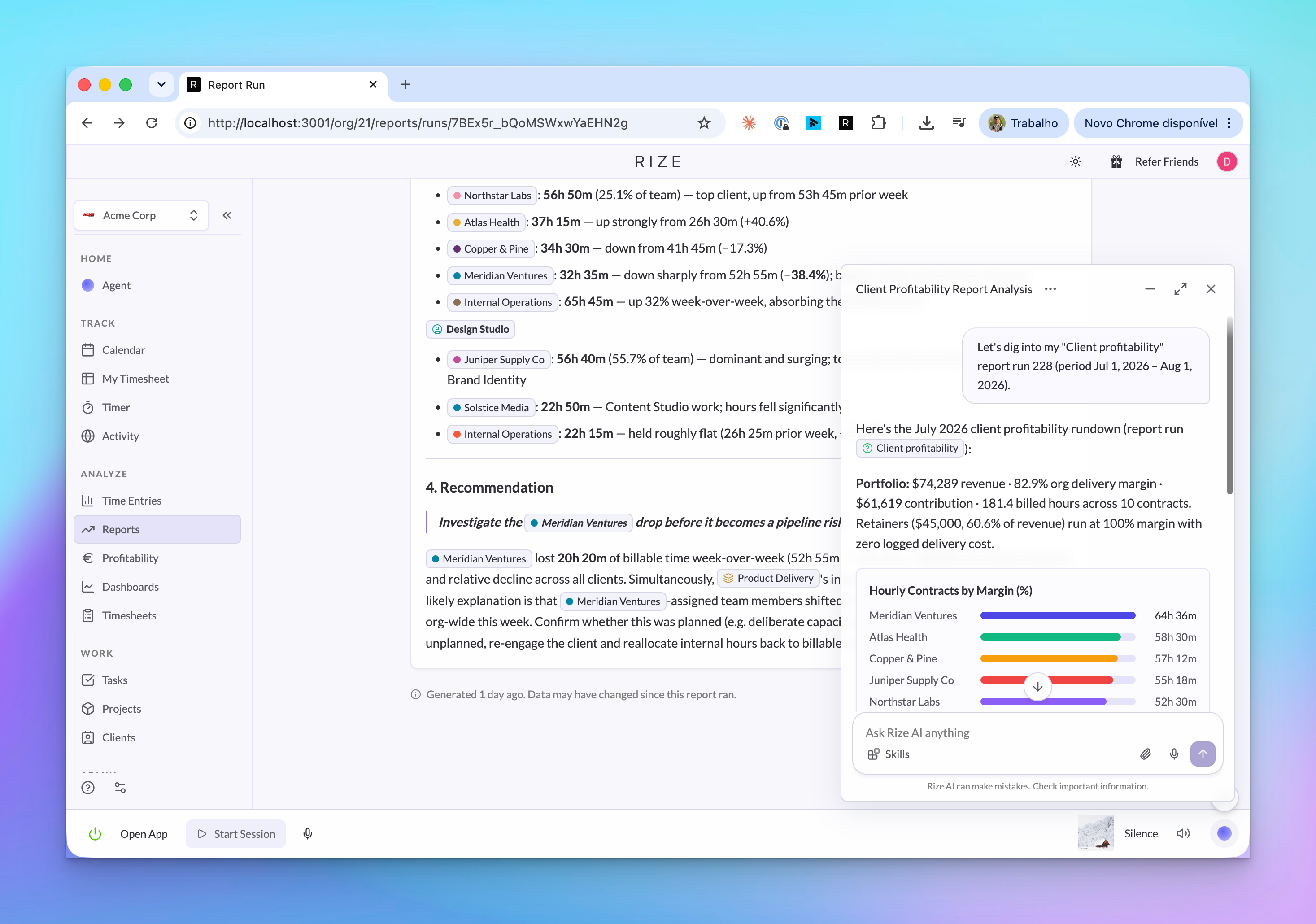Open Projects in the sidebar
Image resolution: width=1316 pixels, height=924 pixels.
click(157, 709)
